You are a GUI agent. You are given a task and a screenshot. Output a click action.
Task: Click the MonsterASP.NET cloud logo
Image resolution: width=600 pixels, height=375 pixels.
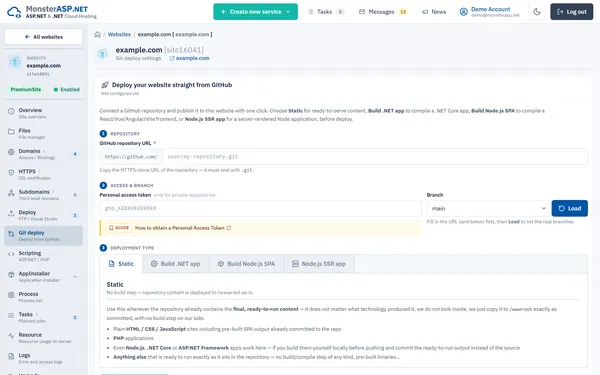14,12
